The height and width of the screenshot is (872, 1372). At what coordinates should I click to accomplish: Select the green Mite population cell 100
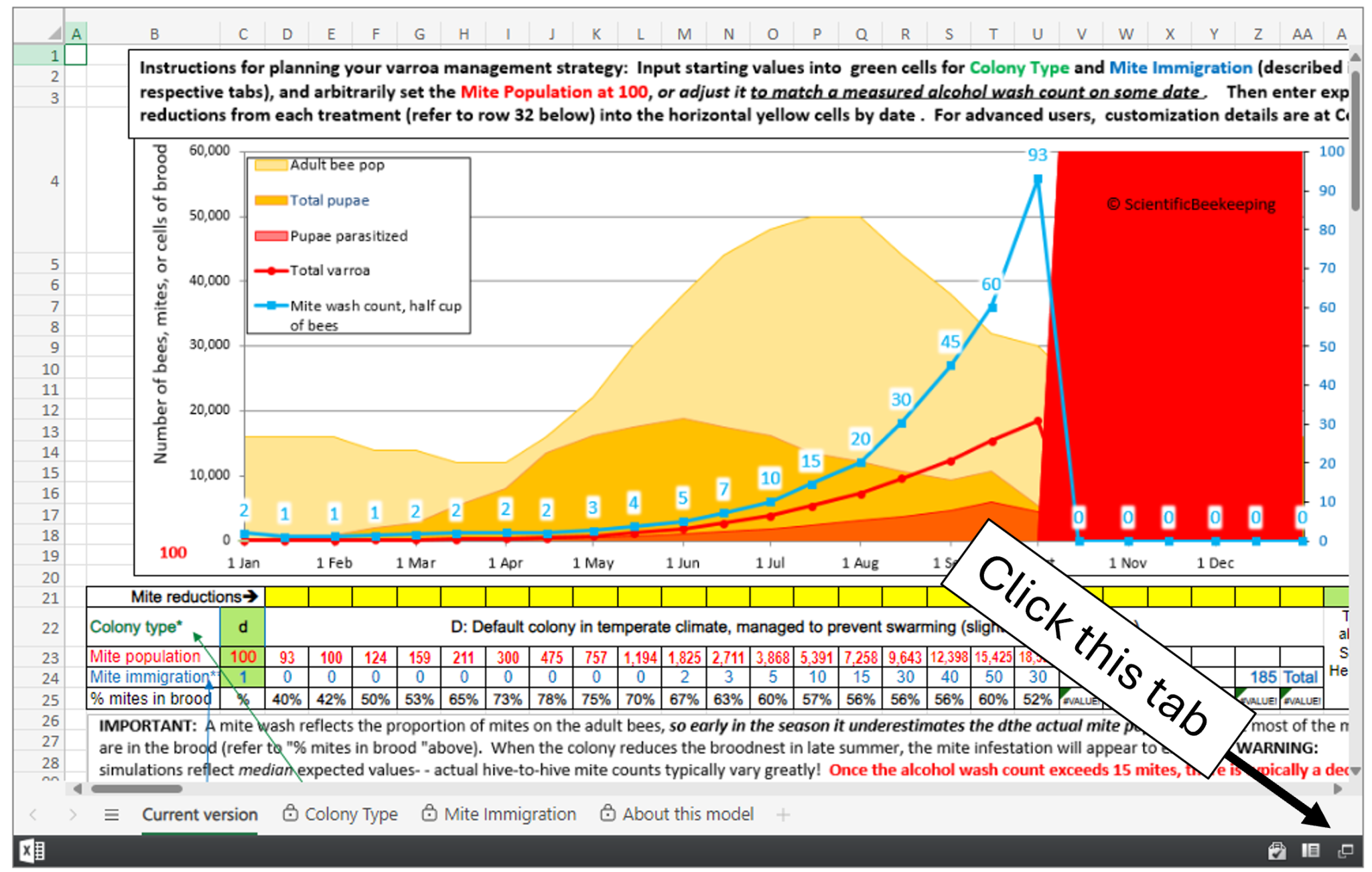(x=243, y=657)
